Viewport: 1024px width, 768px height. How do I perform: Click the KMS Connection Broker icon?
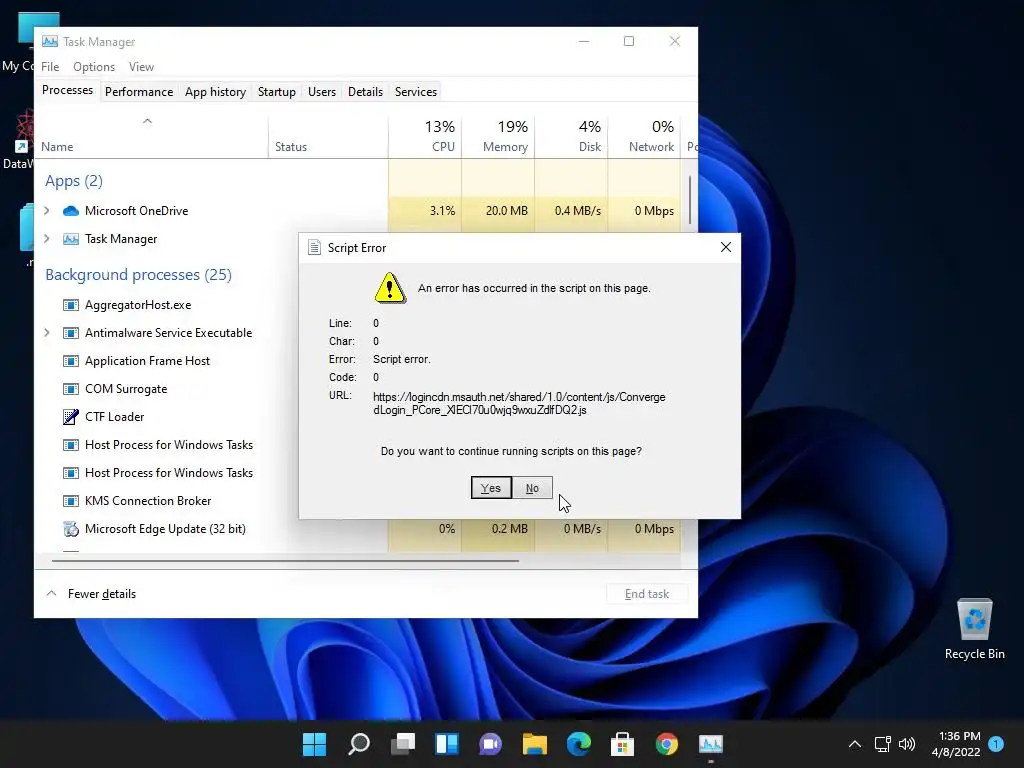pyautogui.click(x=71, y=501)
